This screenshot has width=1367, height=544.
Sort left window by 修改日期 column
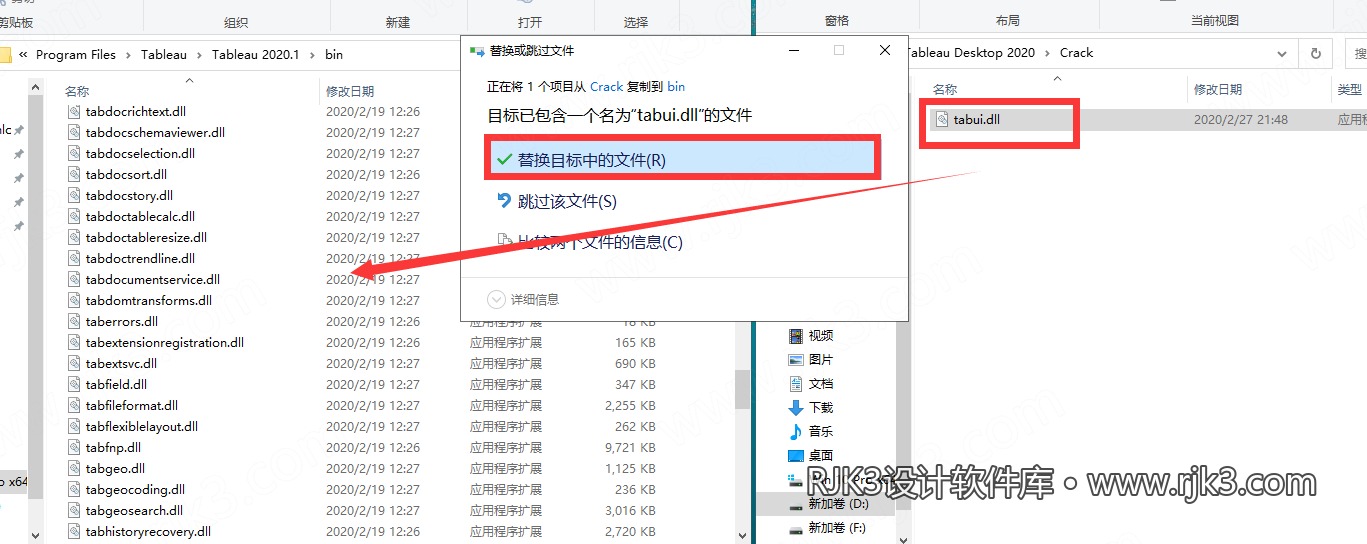(350, 91)
